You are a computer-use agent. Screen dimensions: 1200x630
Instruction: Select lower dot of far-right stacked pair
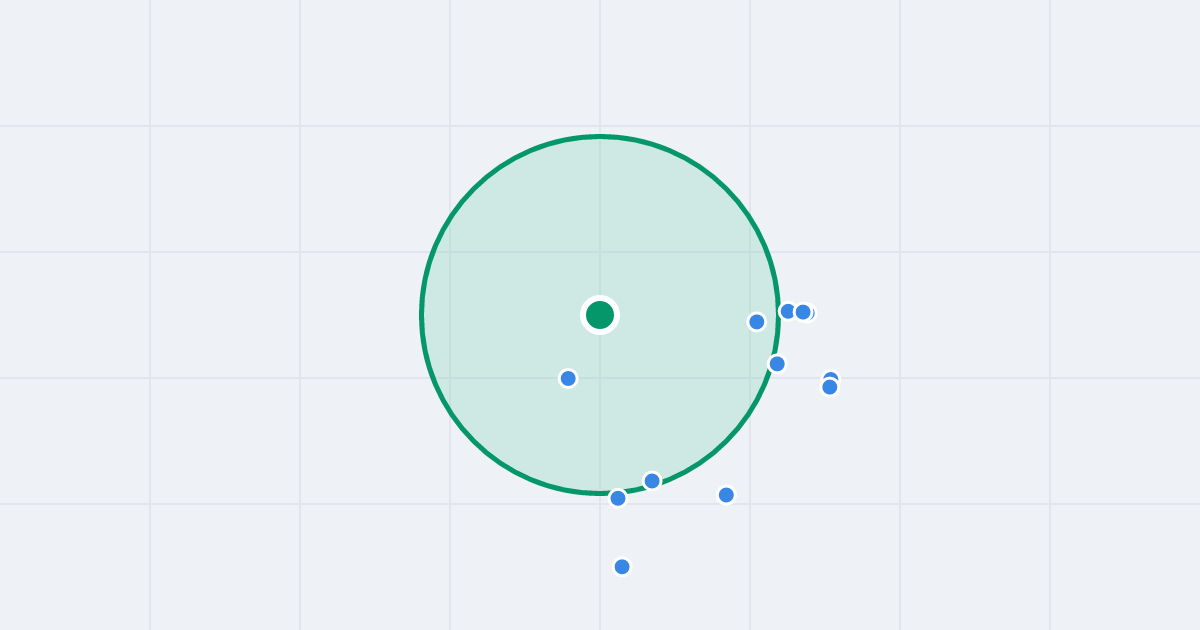pyautogui.click(x=830, y=387)
